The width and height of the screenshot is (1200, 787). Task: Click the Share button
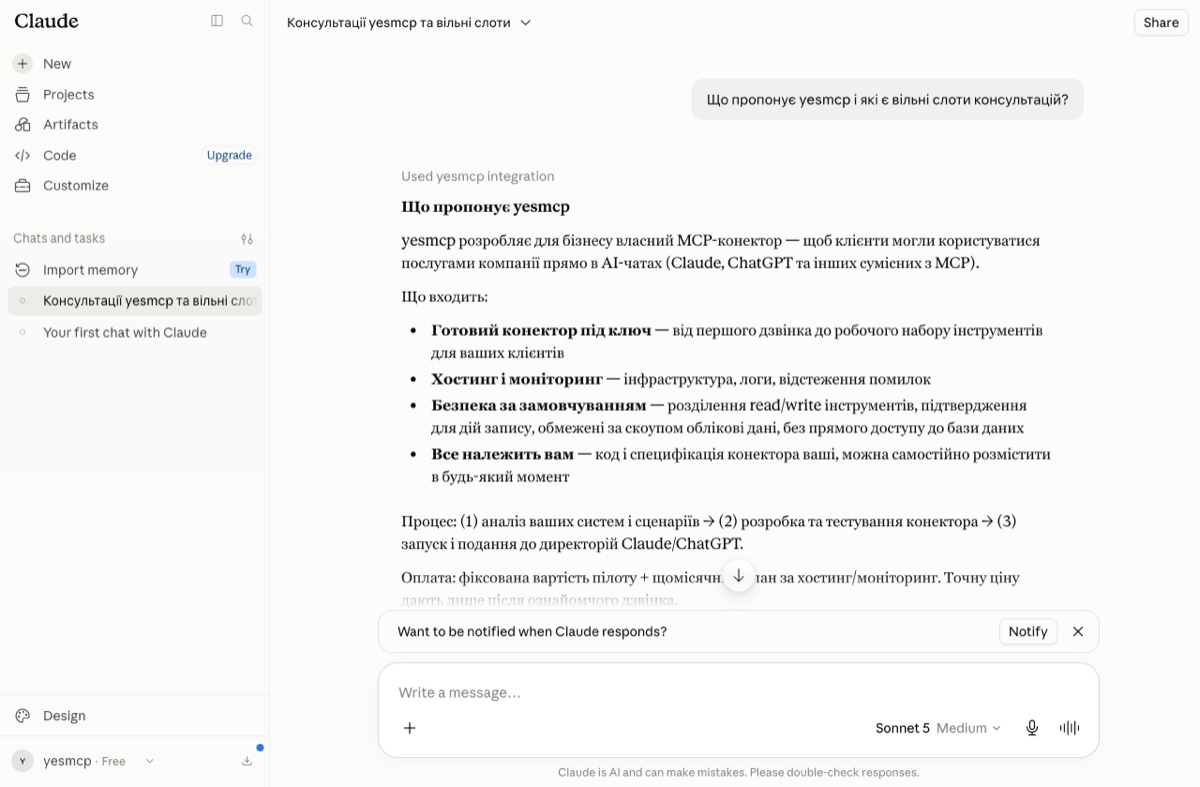coord(1161,22)
